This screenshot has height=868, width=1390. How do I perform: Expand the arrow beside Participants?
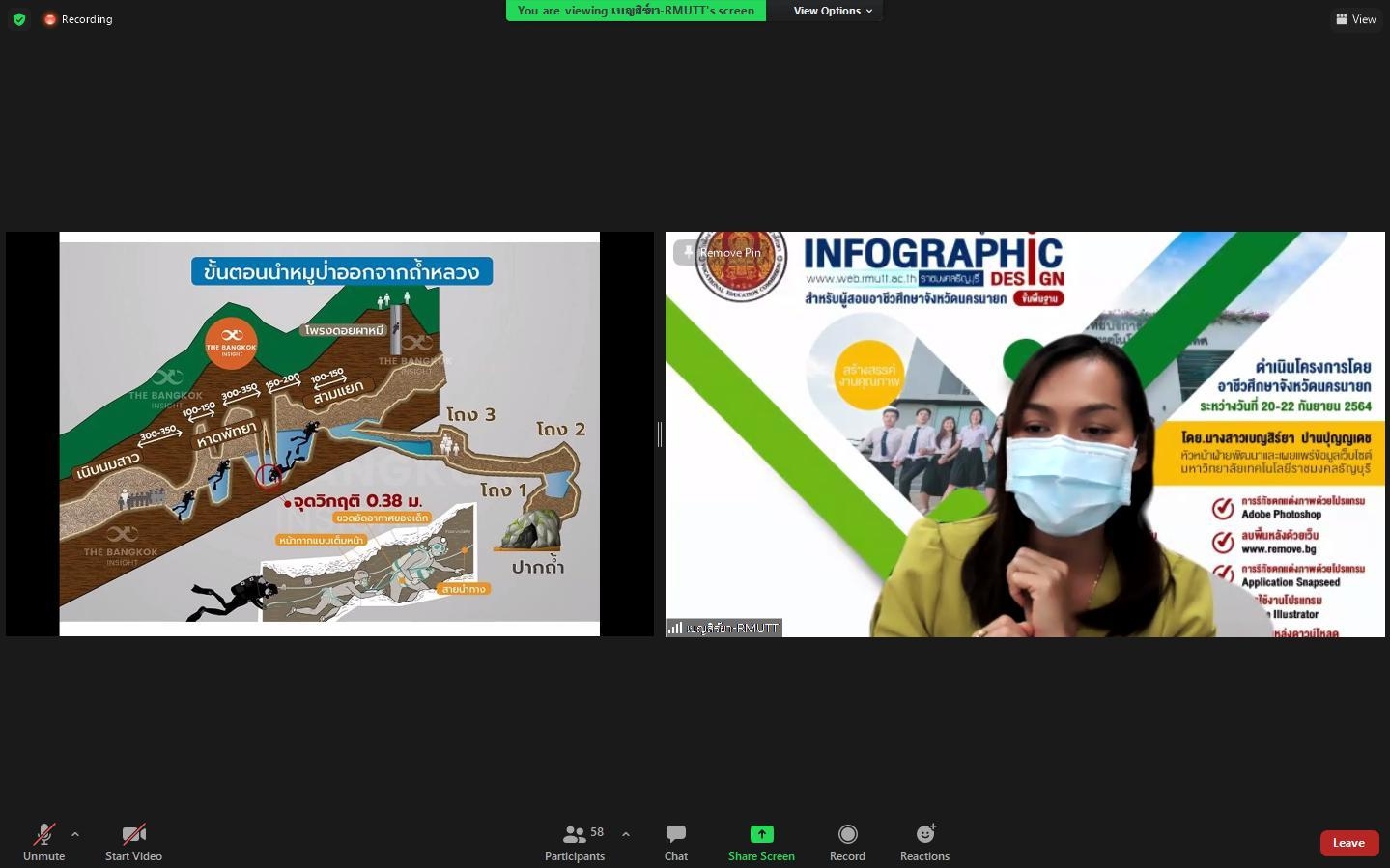click(x=626, y=834)
